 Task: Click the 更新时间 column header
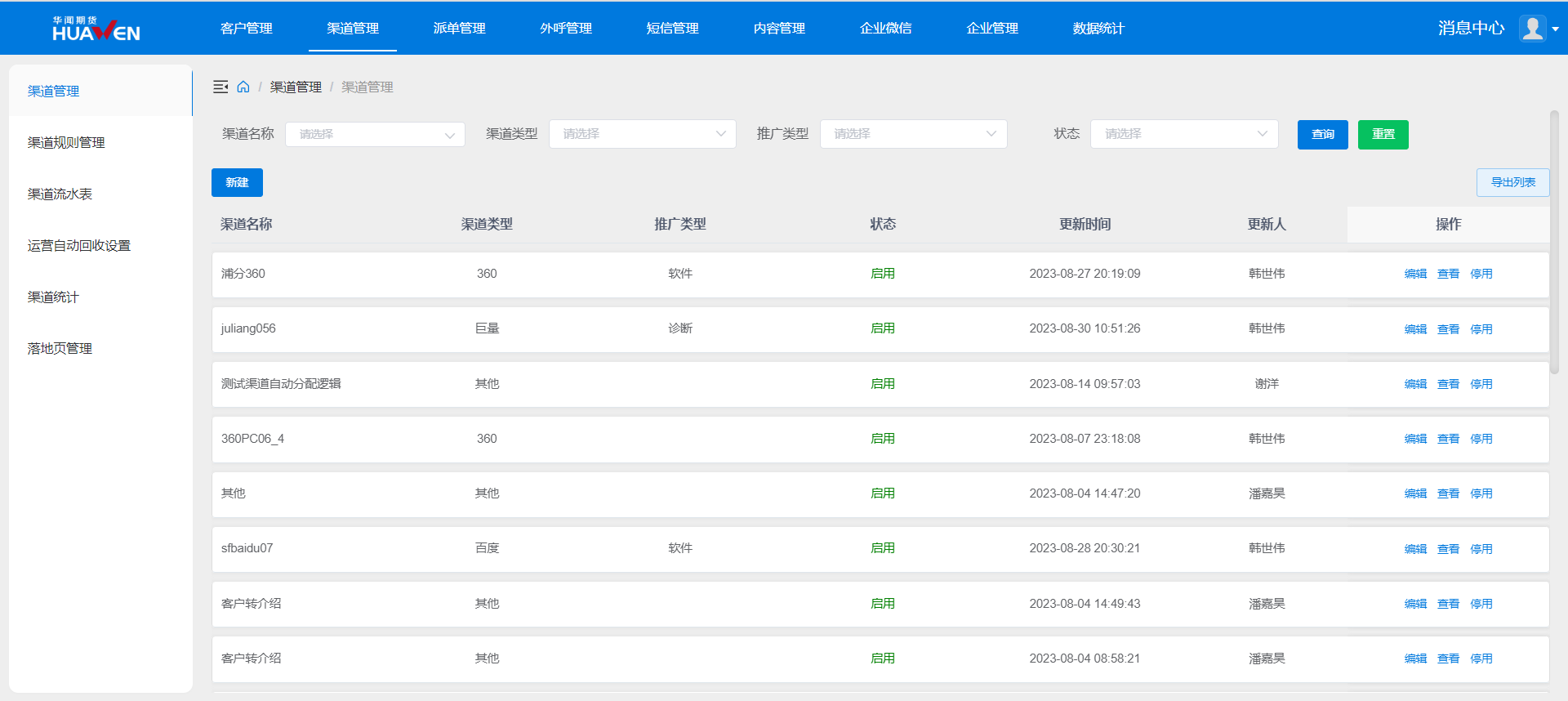pyautogui.click(x=1085, y=224)
